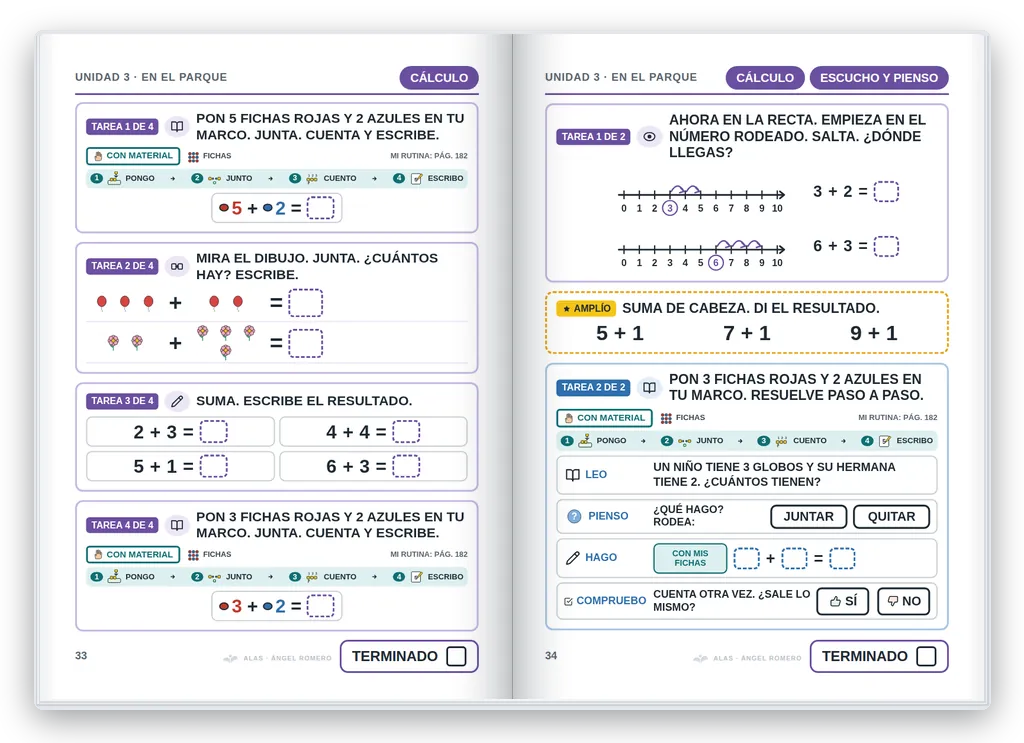Click the glasses icon beside TAREA 2 DE 4

pos(177,266)
